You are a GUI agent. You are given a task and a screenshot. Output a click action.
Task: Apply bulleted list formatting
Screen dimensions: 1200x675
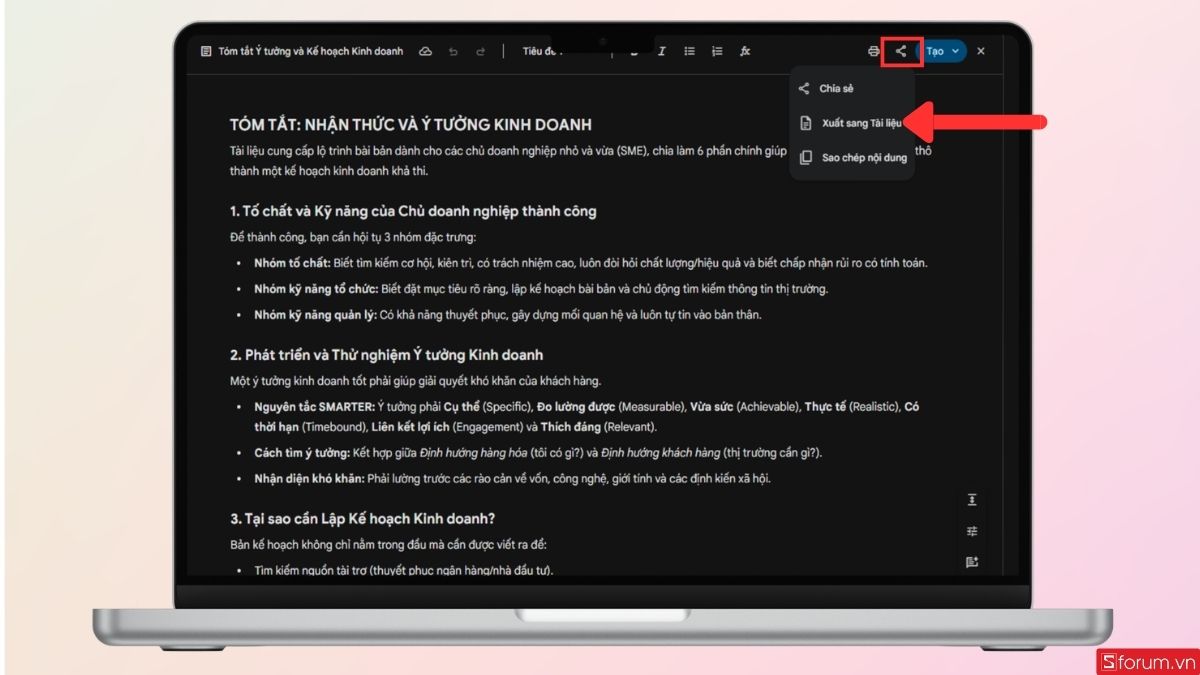[x=689, y=51]
